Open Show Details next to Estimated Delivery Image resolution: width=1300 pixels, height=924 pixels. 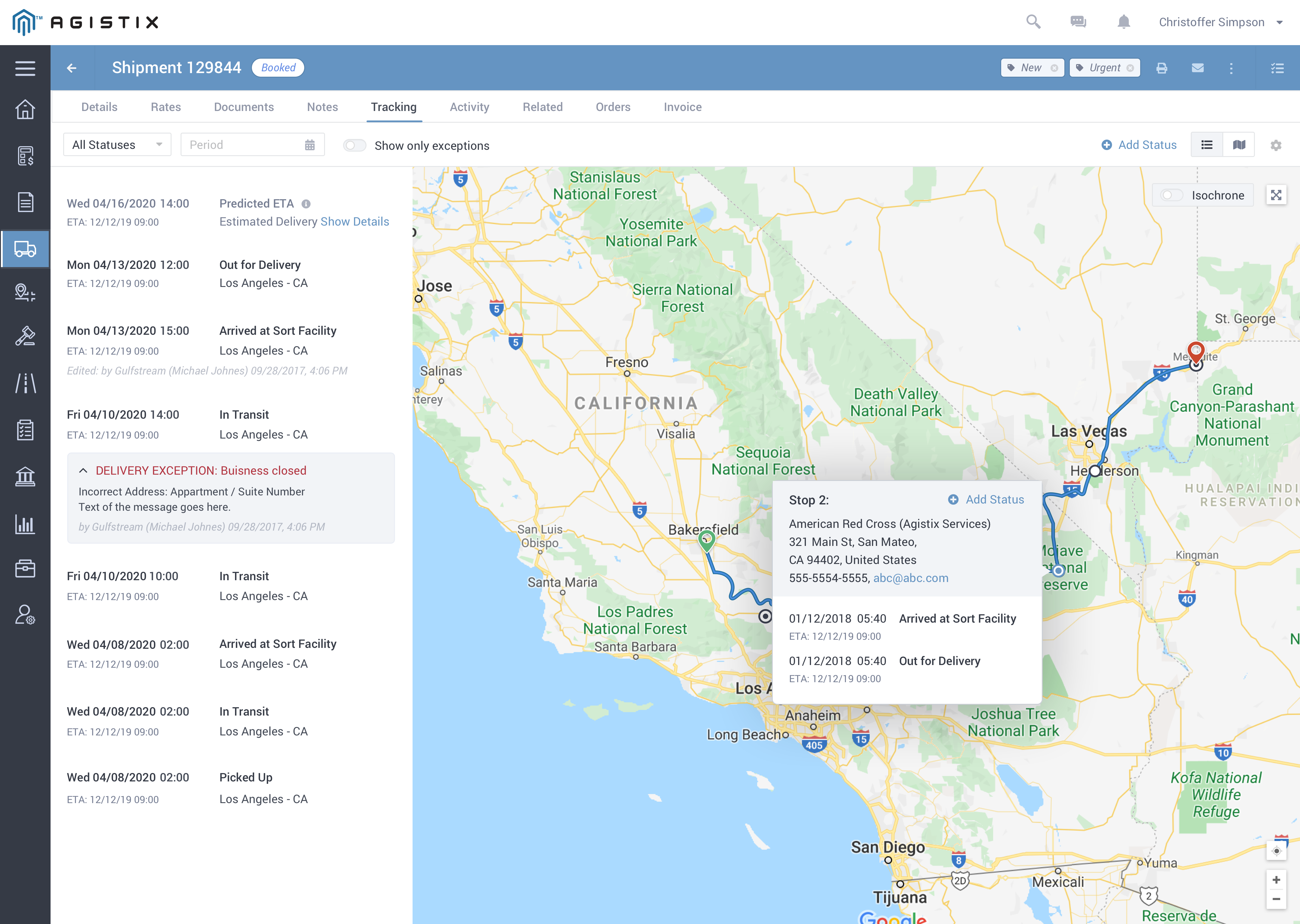click(354, 221)
